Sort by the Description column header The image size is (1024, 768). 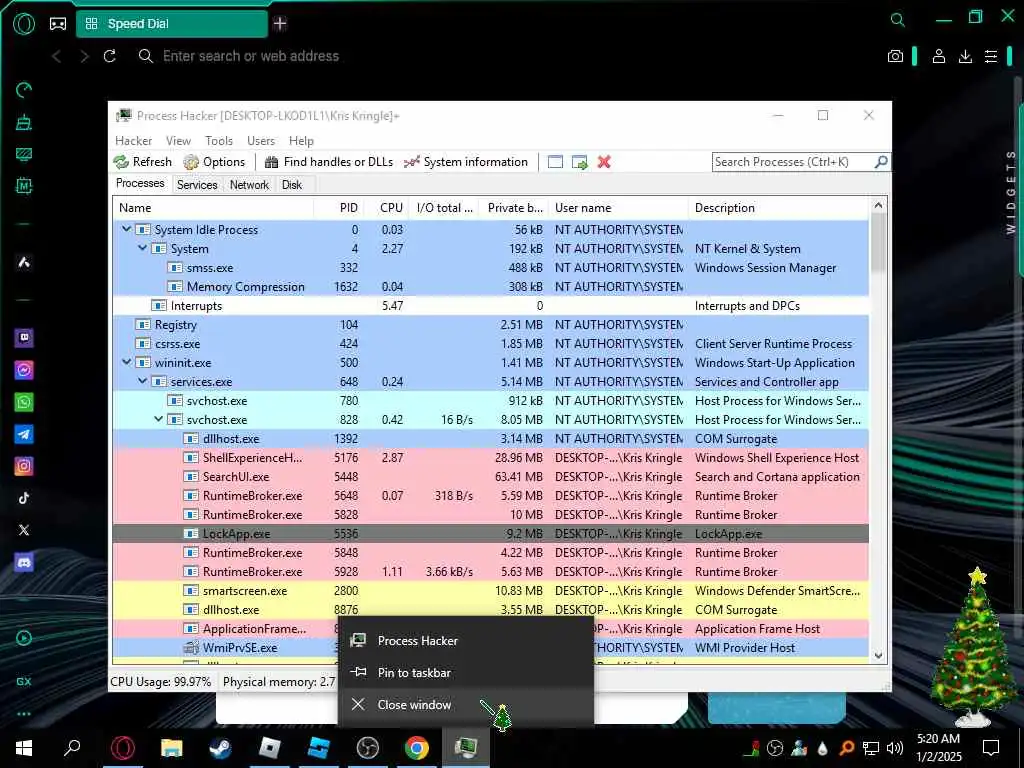(778, 208)
